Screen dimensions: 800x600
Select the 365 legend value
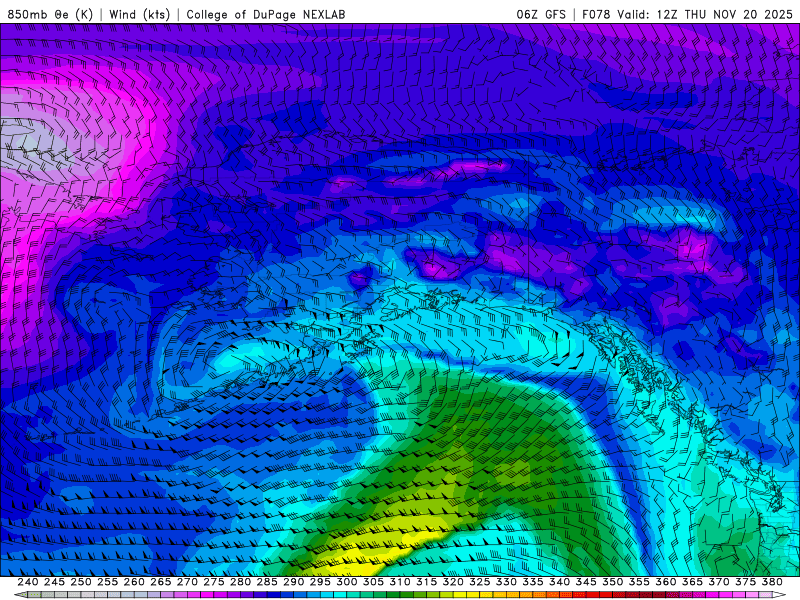pos(692,582)
